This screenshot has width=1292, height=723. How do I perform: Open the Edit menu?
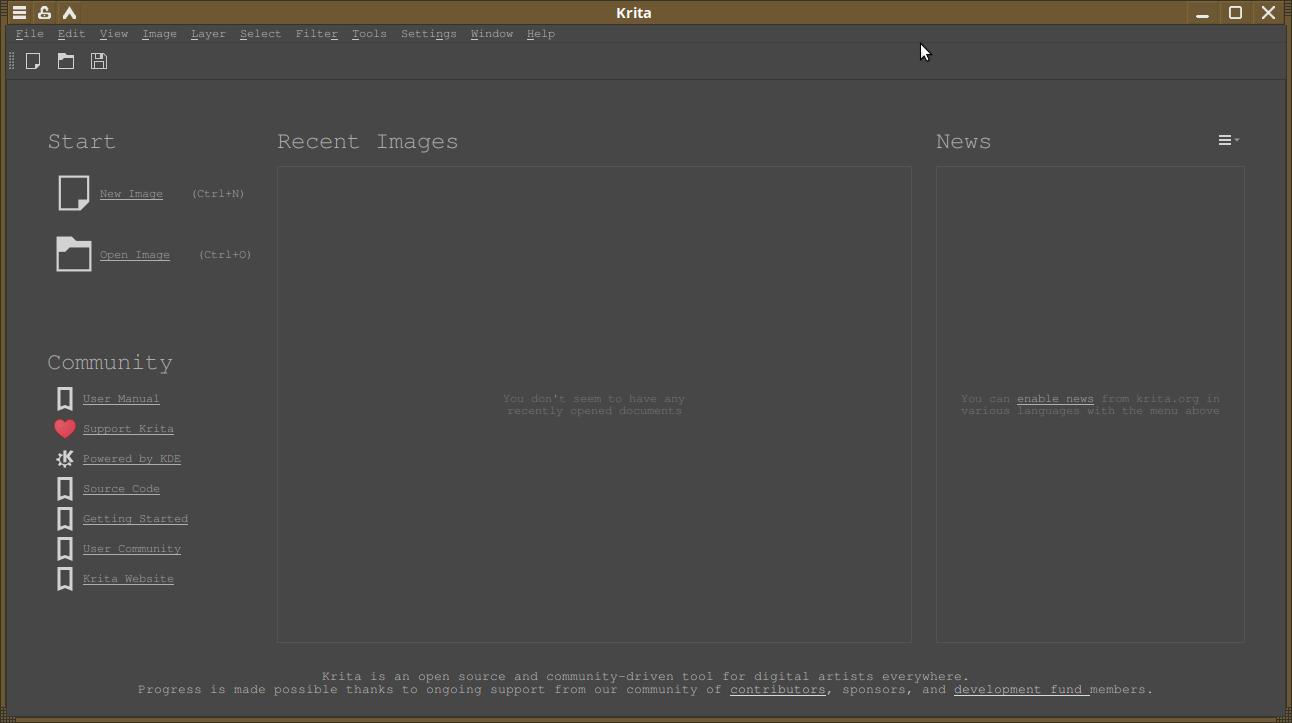click(x=71, y=34)
